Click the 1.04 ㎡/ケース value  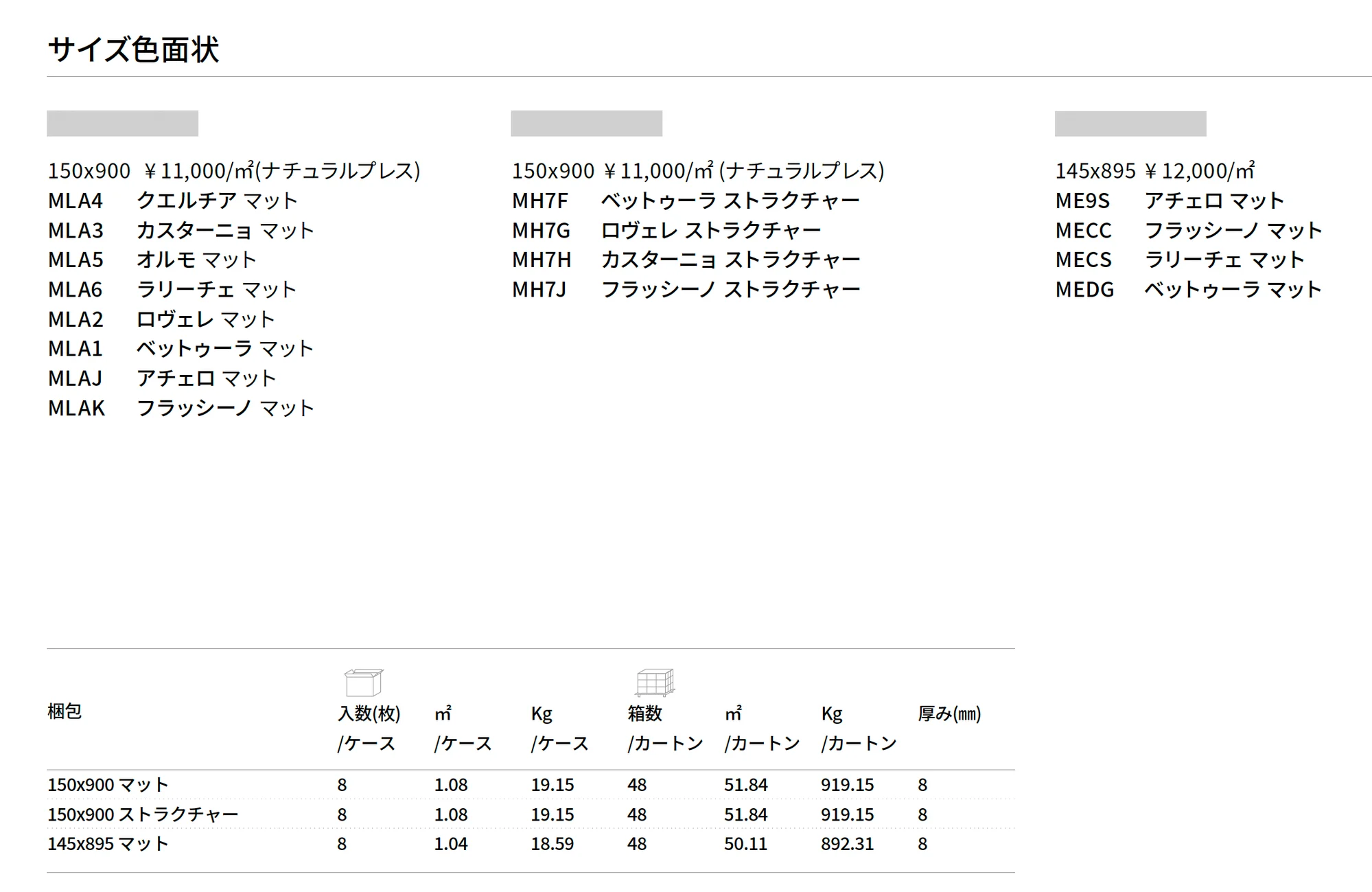[x=451, y=844]
